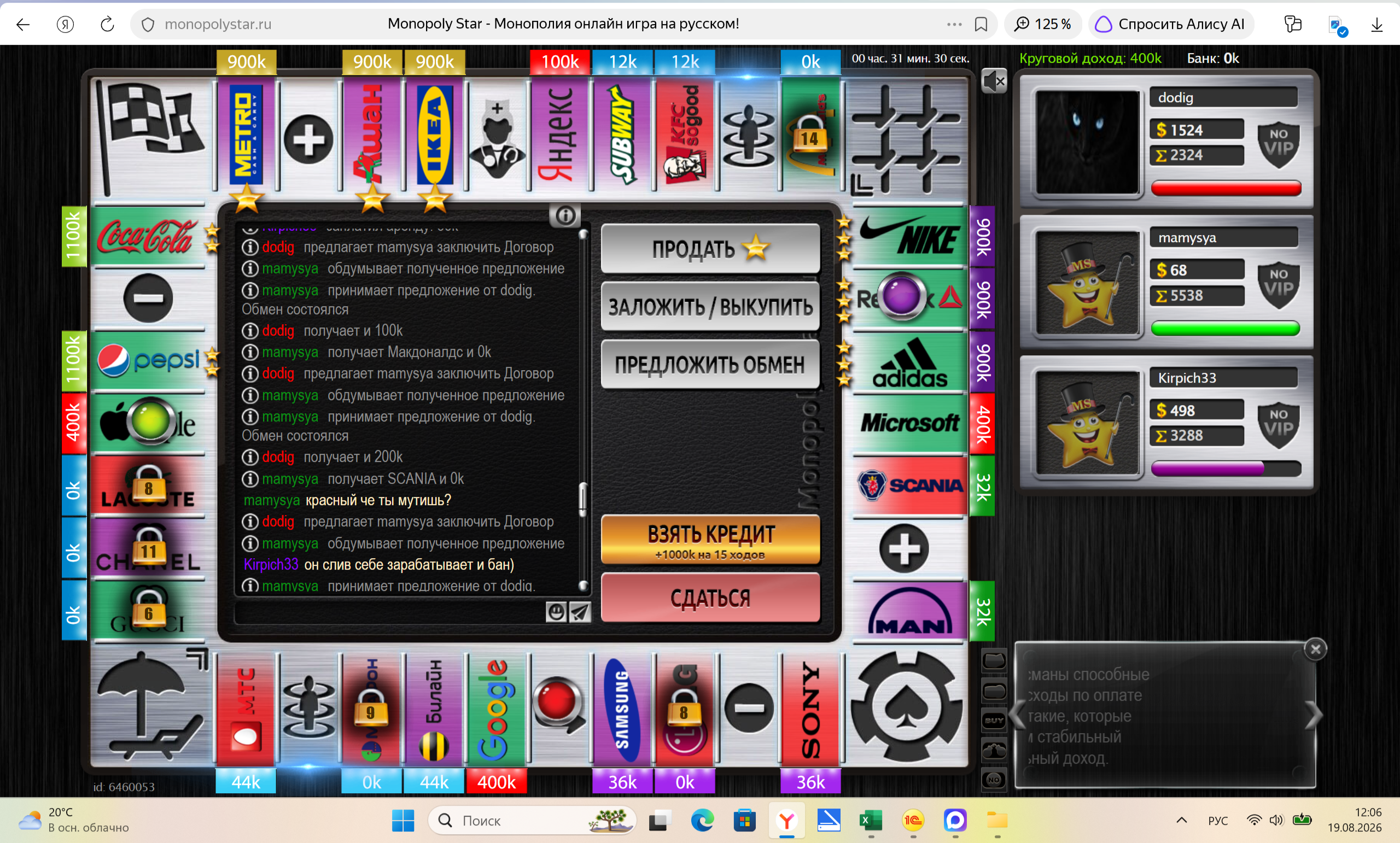Select the KFC property cell
The width and height of the screenshot is (1400, 843).
click(685, 134)
